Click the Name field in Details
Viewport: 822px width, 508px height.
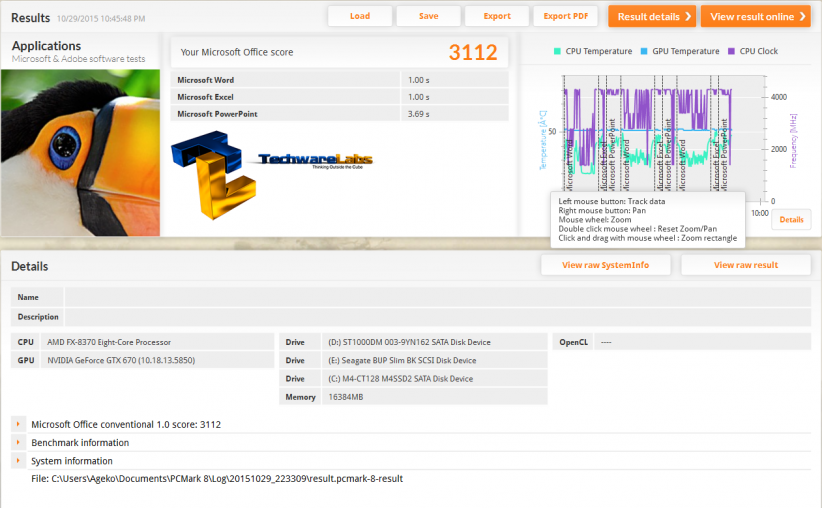click(438, 297)
